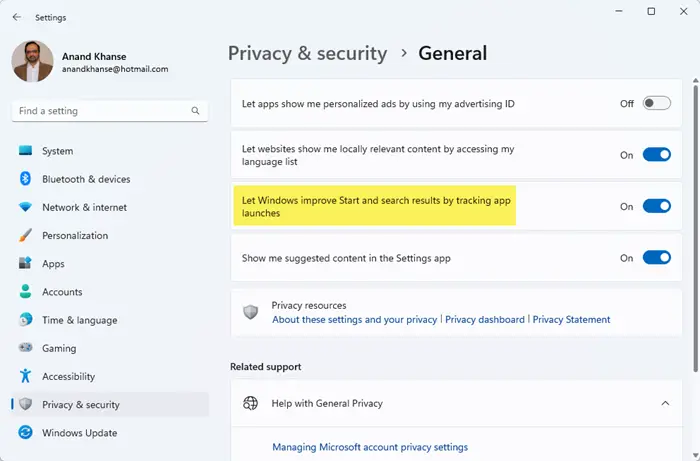Click the Anand Khanse profile picture
The width and height of the screenshot is (700, 461).
pyautogui.click(x=33, y=62)
